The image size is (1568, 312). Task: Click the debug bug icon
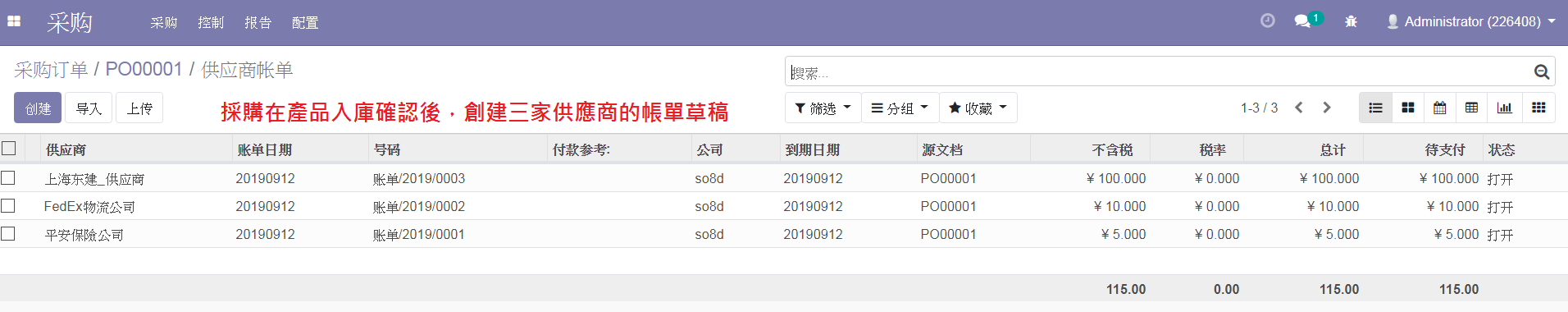click(1351, 21)
